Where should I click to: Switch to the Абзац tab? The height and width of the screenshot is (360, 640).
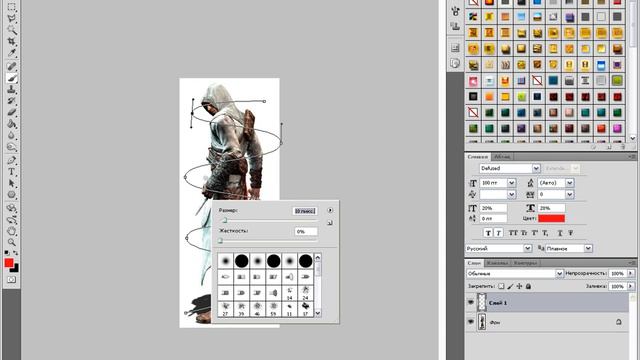point(502,157)
